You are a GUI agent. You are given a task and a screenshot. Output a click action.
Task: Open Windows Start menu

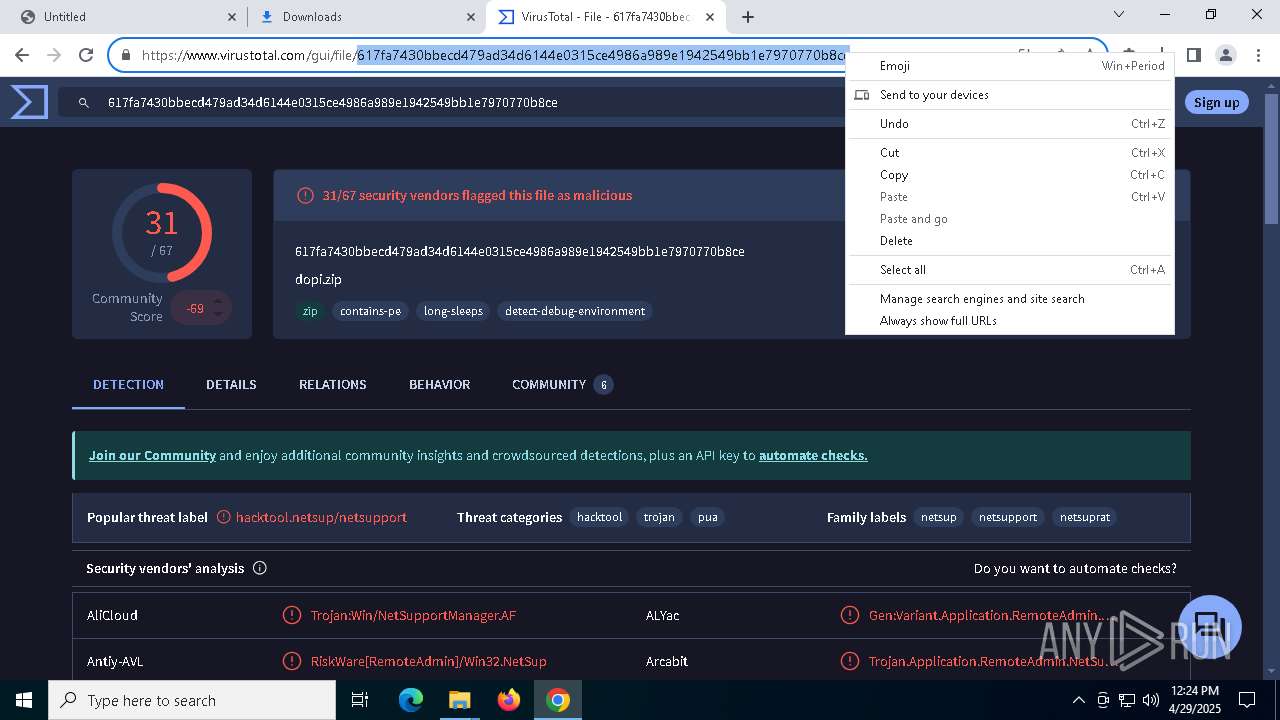click(24, 700)
